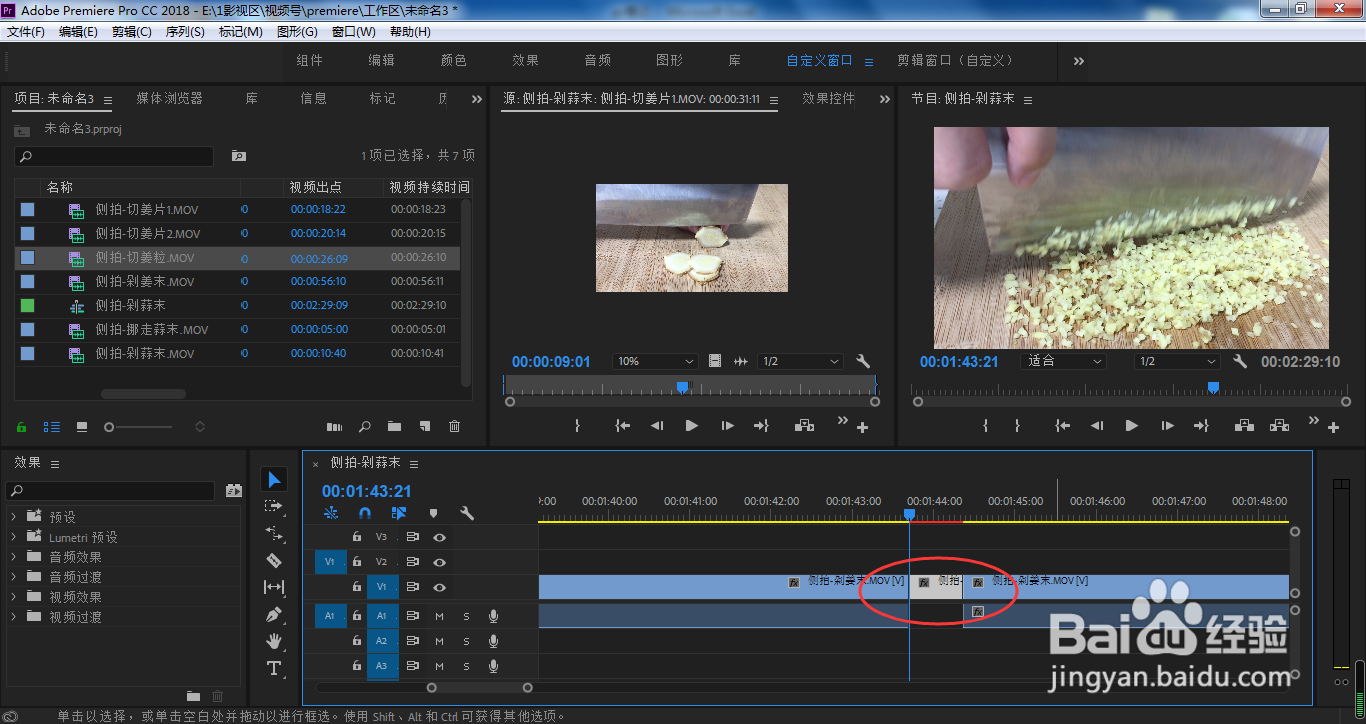
Task: Select the Track Select Forward tool
Action: [x=275, y=507]
